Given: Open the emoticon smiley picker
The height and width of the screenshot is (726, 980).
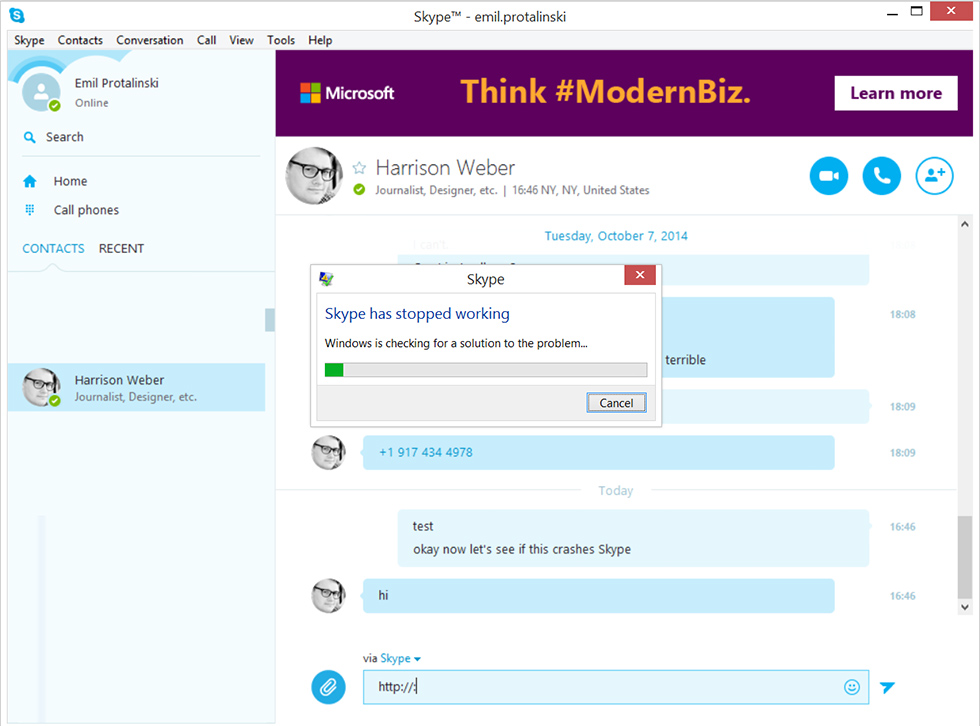Looking at the screenshot, I should (x=852, y=687).
